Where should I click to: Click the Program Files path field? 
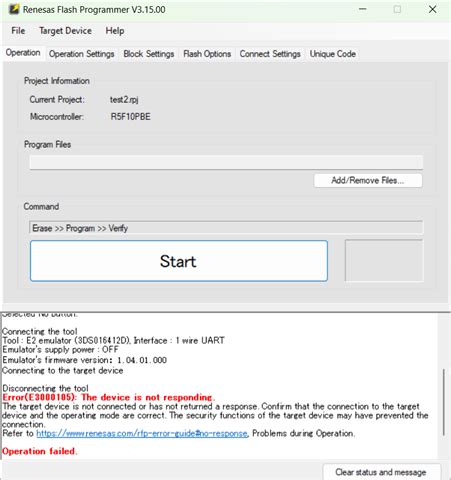tap(226, 162)
